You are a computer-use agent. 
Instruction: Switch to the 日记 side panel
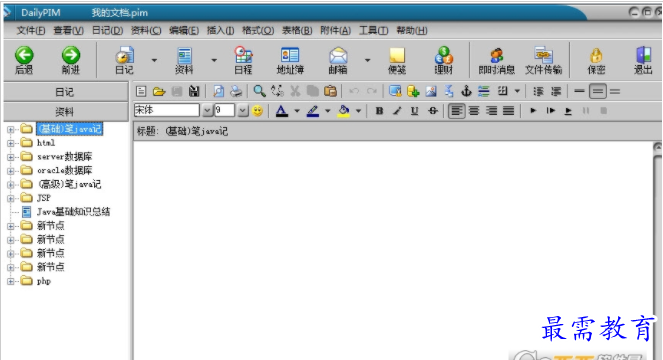(x=66, y=92)
